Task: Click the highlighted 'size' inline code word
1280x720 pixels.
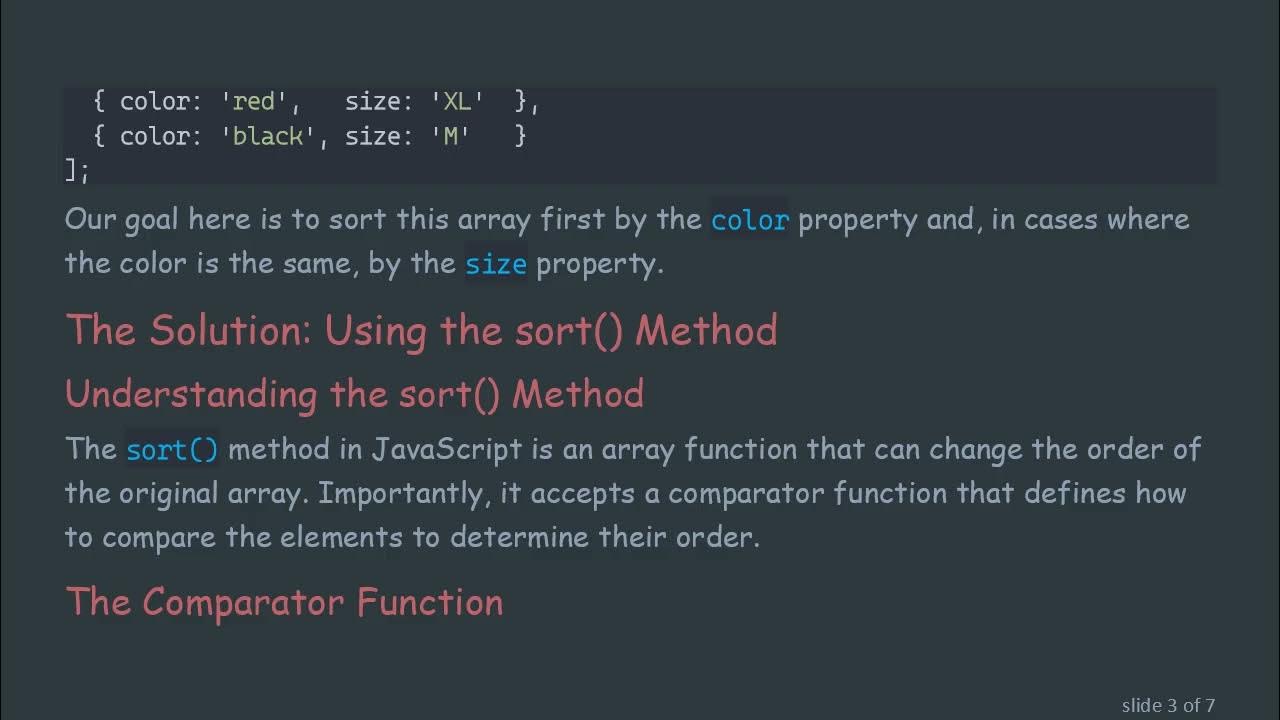Action: (495, 264)
